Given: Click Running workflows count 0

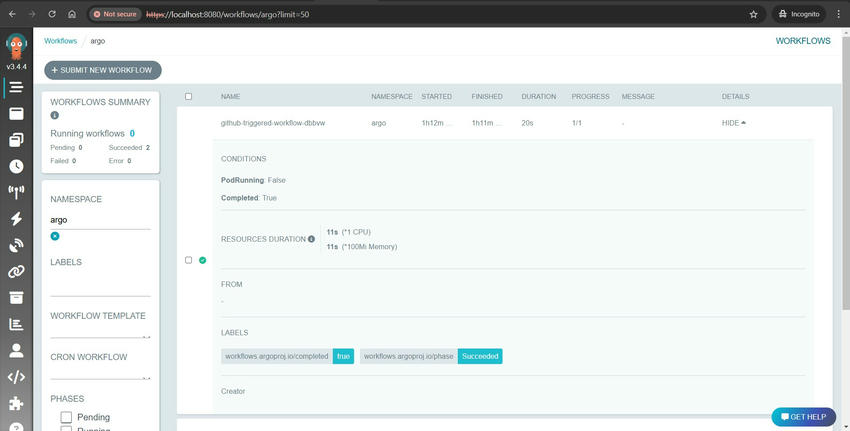Looking at the screenshot, I should (x=132, y=133).
